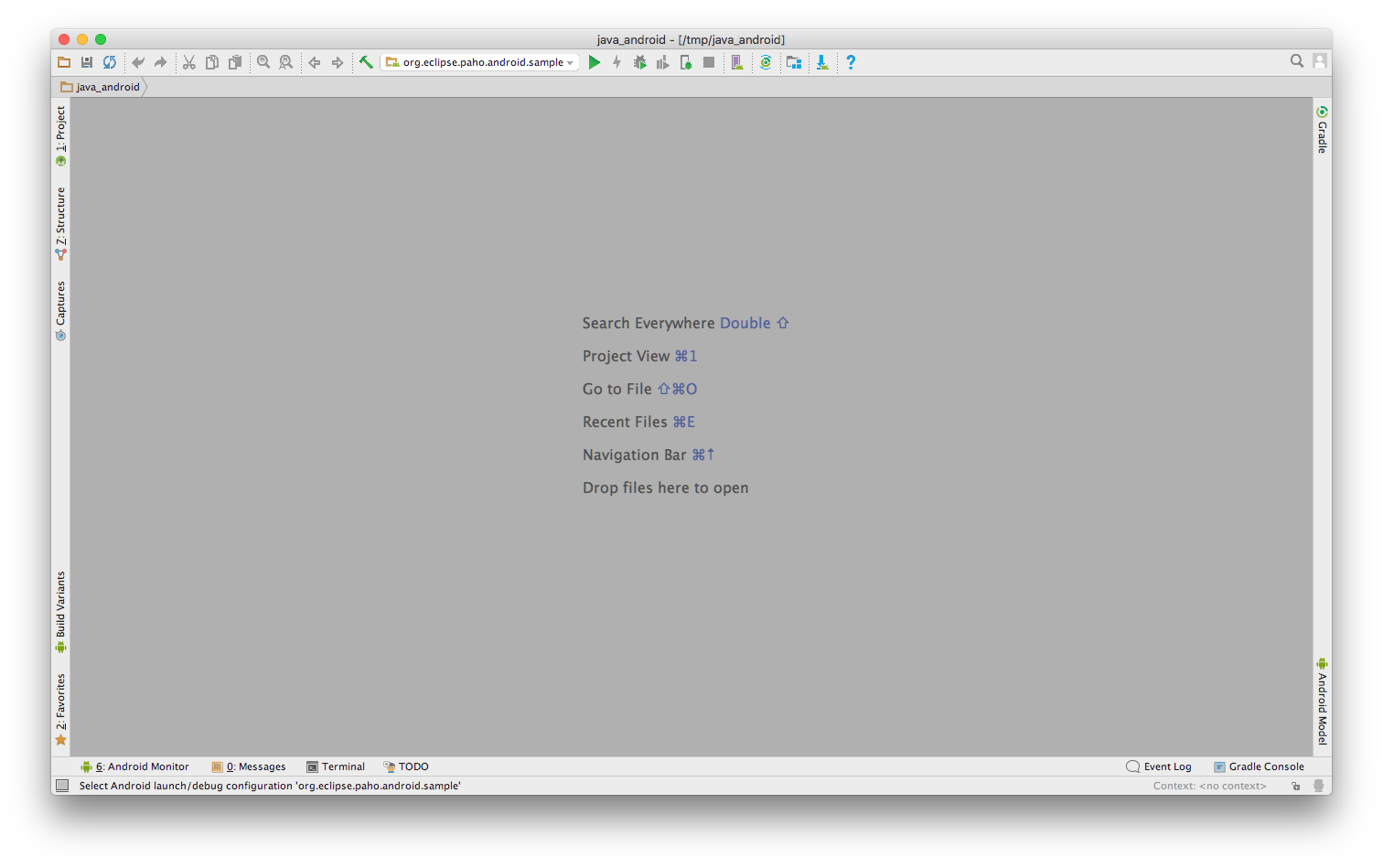
Task: Open the Gradle Console tab
Action: 1259,766
